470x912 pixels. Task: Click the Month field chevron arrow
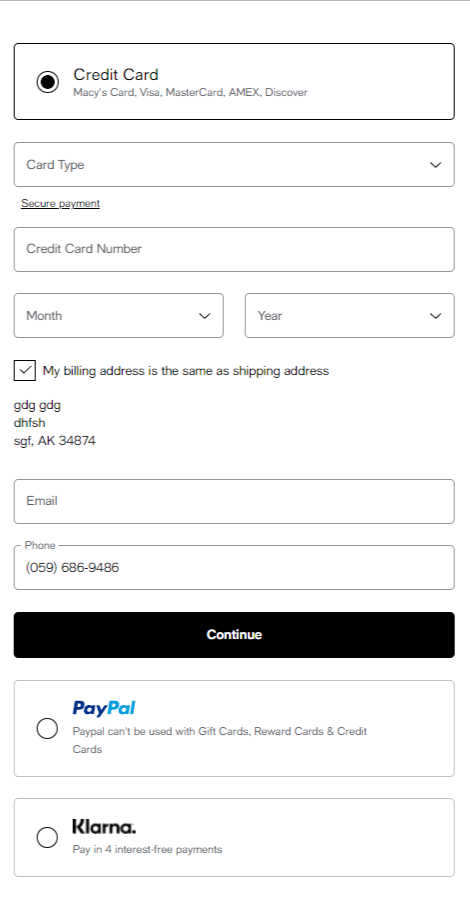click(x=205, y=316)
